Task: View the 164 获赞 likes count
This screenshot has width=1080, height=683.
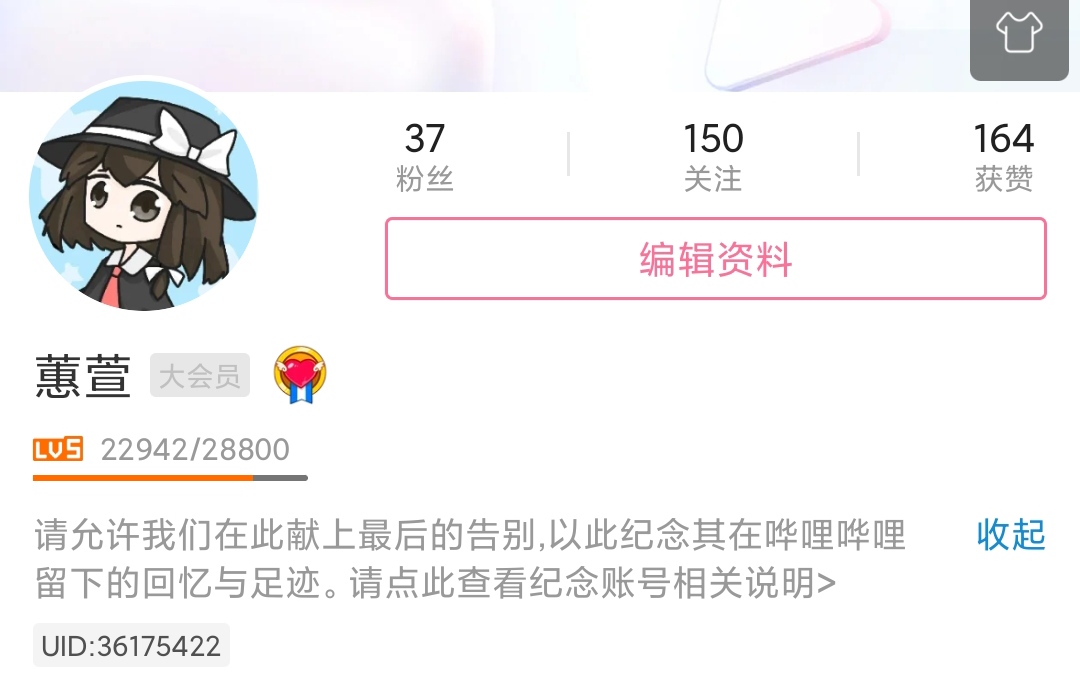Action: [1004, 156]
